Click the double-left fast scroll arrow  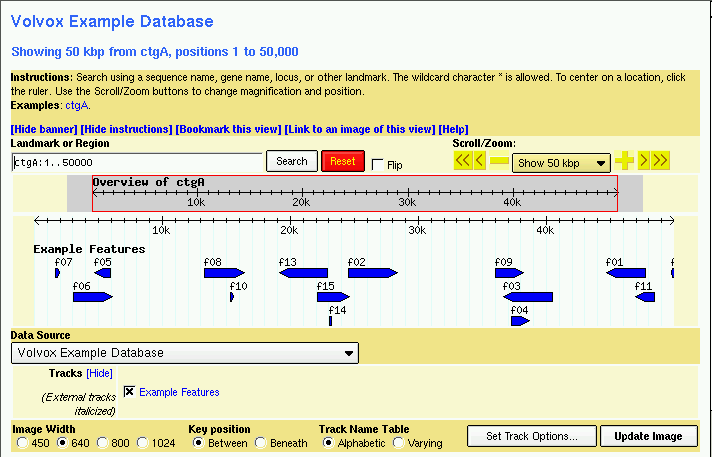[x=462, y=162]
